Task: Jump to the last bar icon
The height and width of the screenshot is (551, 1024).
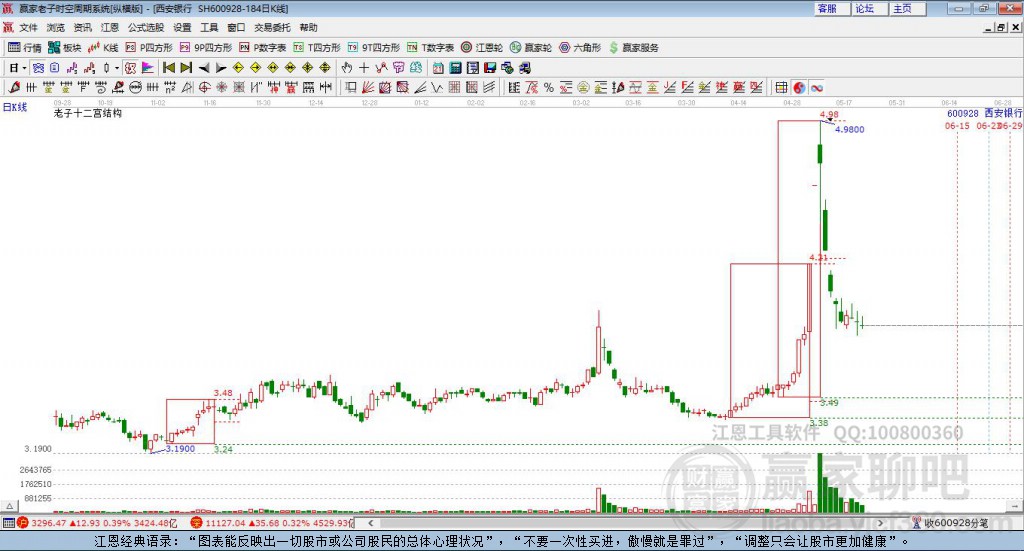Action: (186, 68)
